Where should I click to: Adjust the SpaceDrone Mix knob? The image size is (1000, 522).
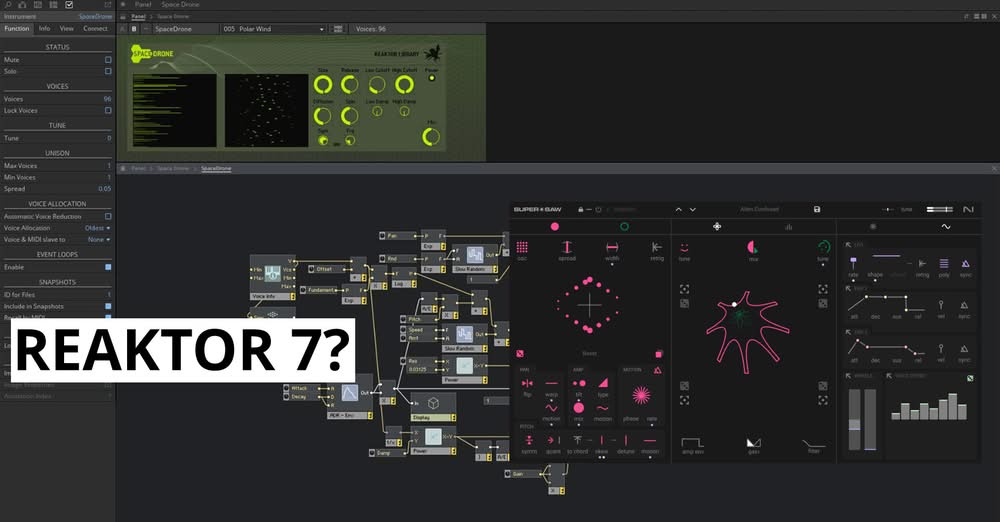432,136
